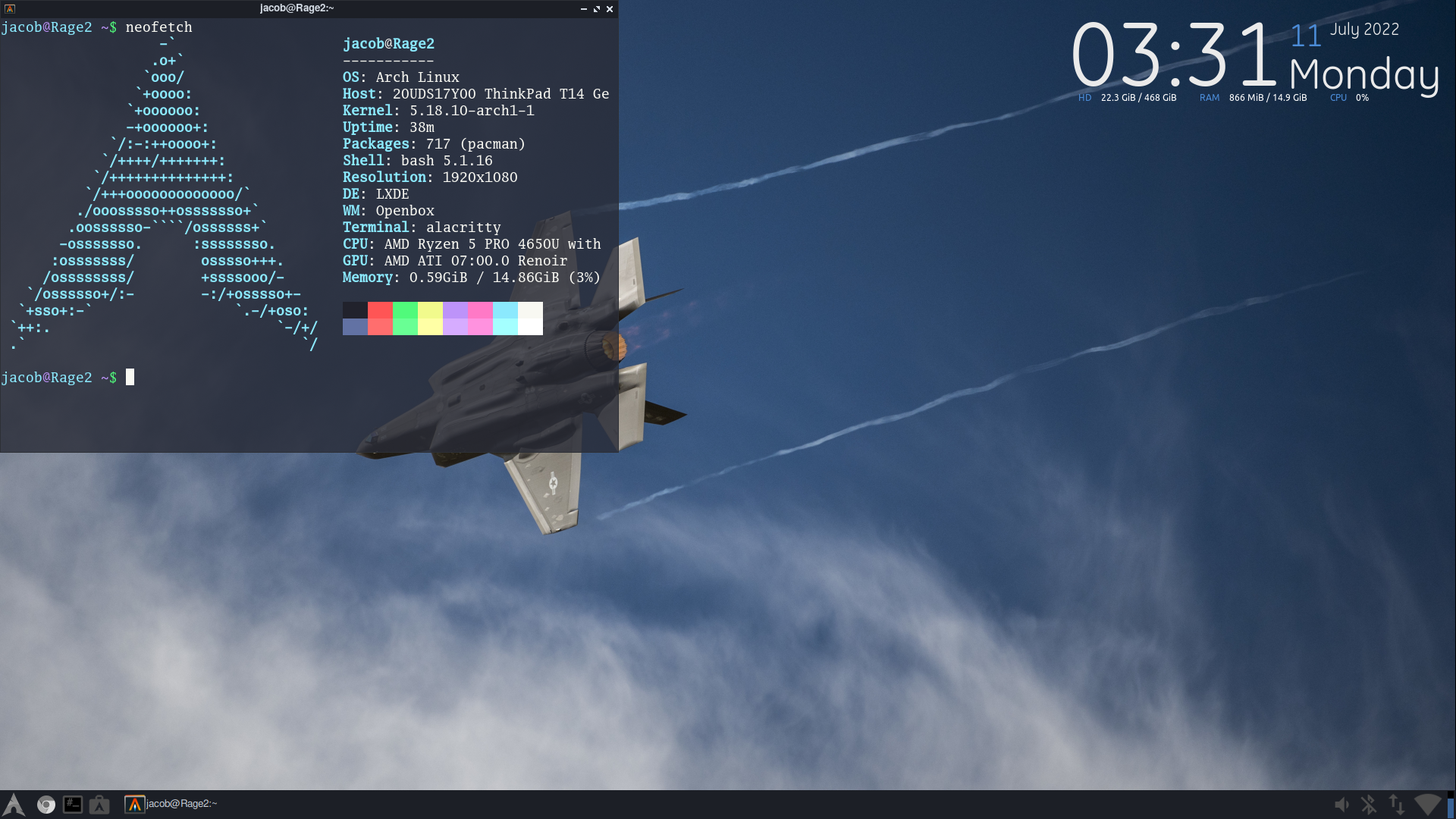This screenshot has height=819, width=1456.
Task: Click the 'OS: Arch Linux' line
Action: [401, 77]
